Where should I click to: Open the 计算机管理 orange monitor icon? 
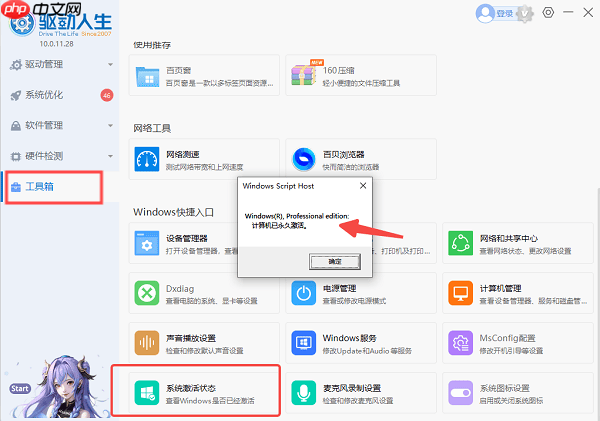460,293
